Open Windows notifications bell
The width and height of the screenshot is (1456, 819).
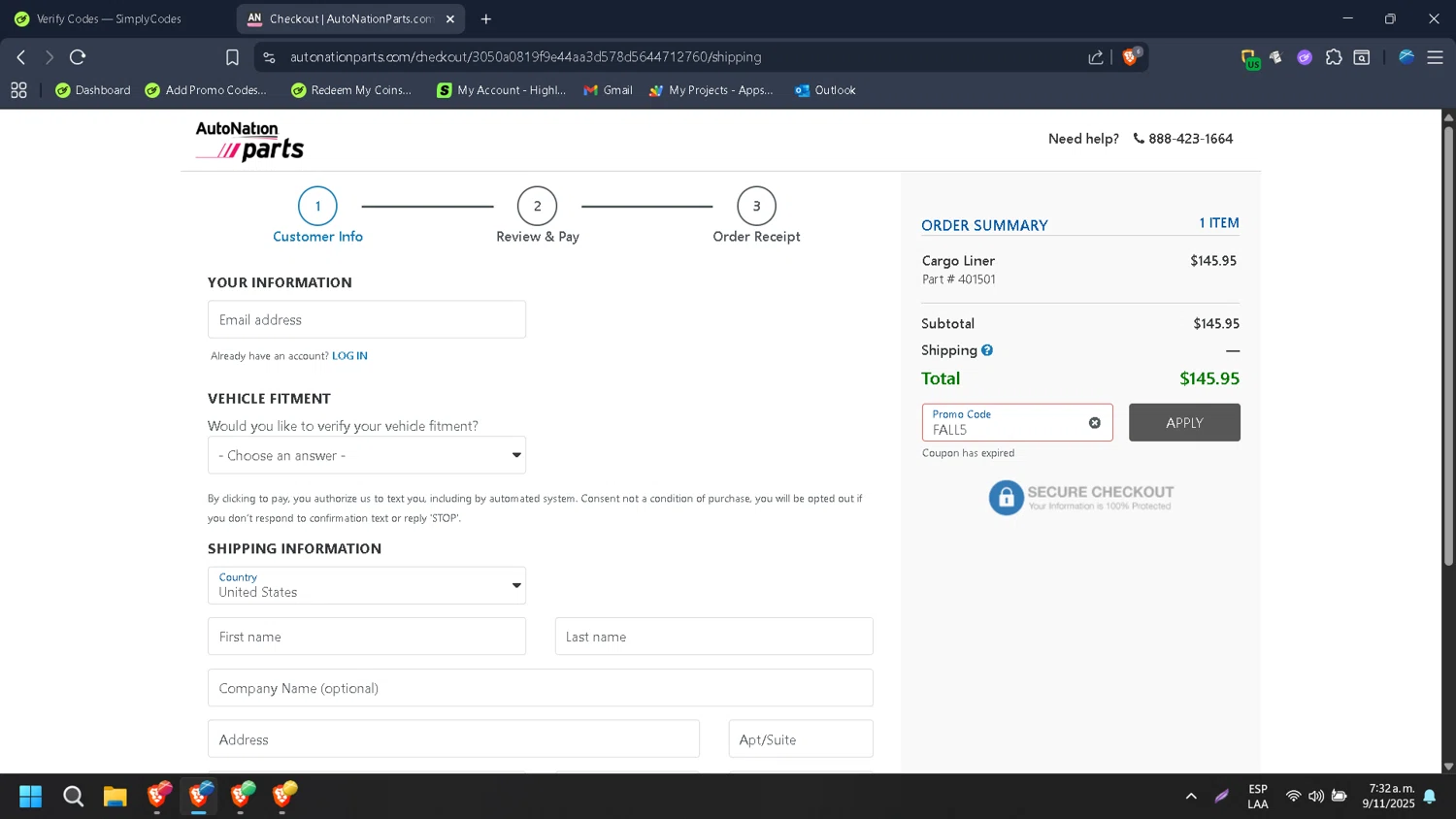pos(1430,797)
